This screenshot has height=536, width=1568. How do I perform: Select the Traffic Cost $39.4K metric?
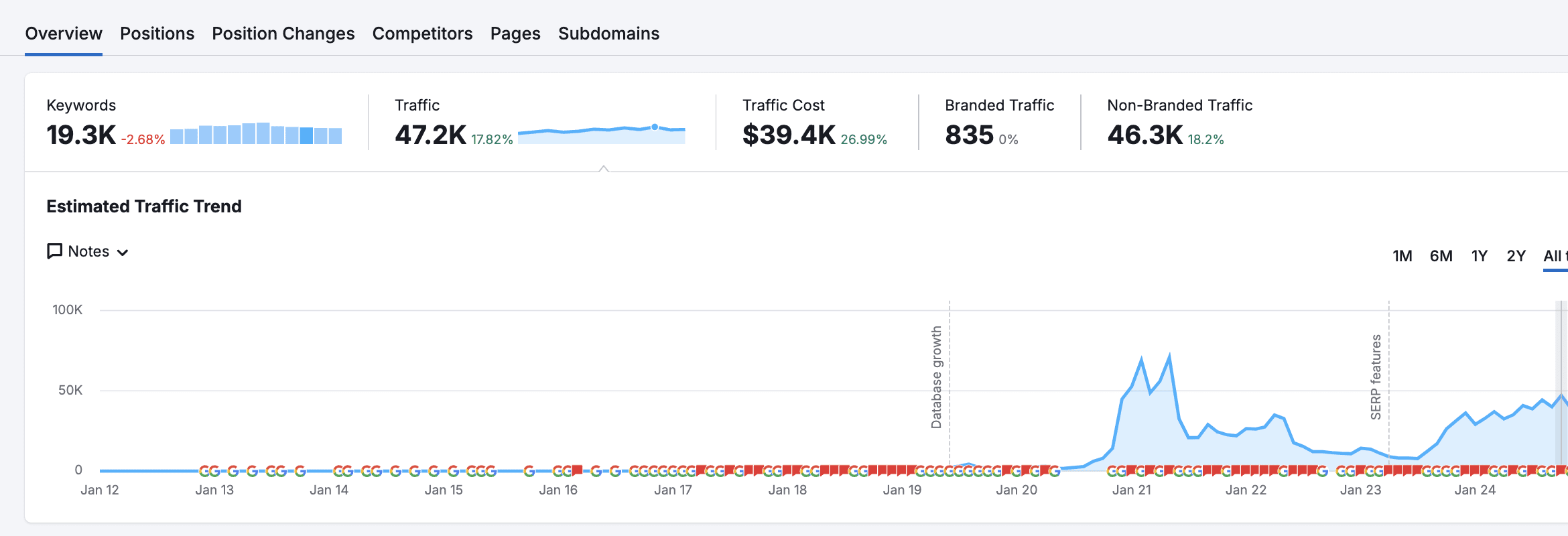[x=789, y=135]
